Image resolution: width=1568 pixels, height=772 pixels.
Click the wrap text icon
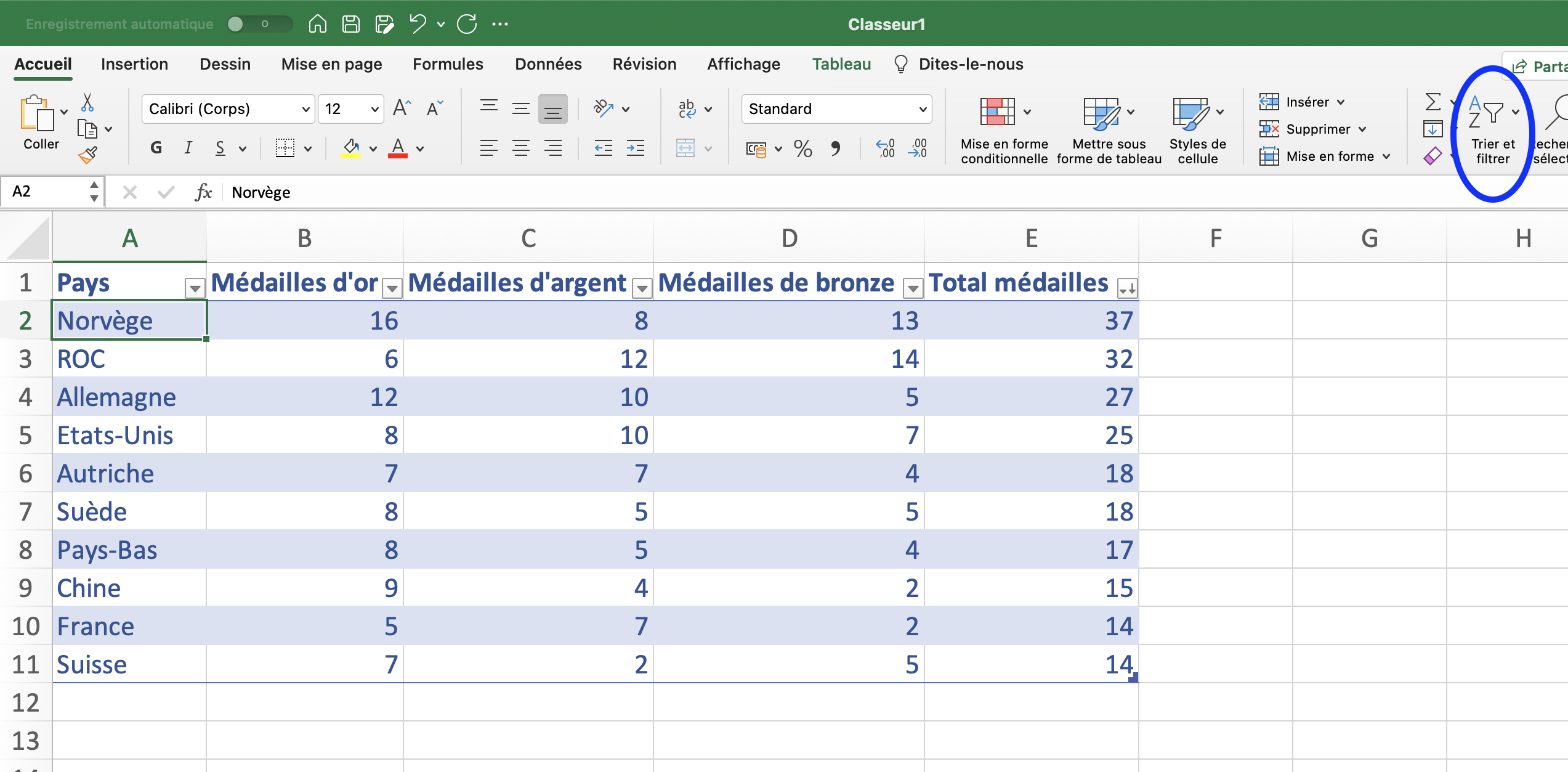coord(687,108)
